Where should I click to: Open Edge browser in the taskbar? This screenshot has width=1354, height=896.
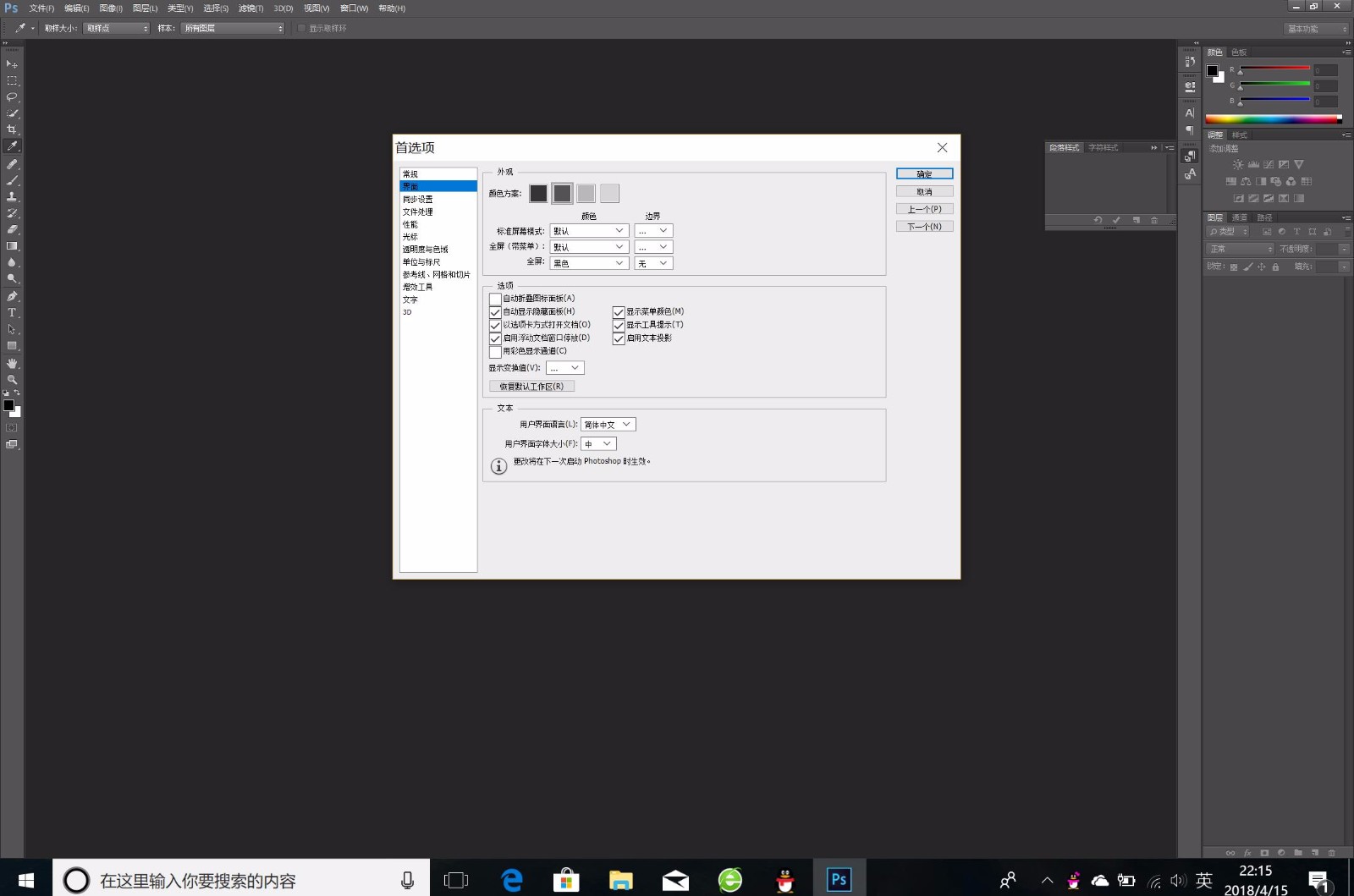[x=512, y=880]
